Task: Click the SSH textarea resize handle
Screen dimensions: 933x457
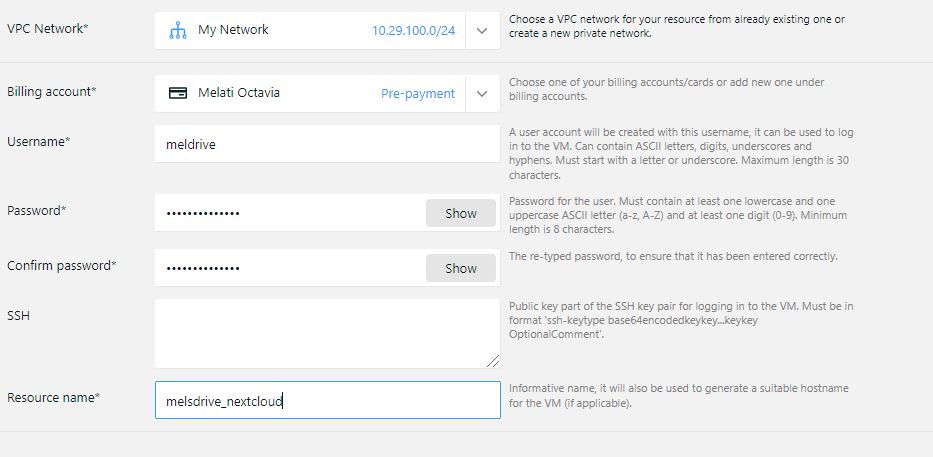Action: click(x=493, y=361)
